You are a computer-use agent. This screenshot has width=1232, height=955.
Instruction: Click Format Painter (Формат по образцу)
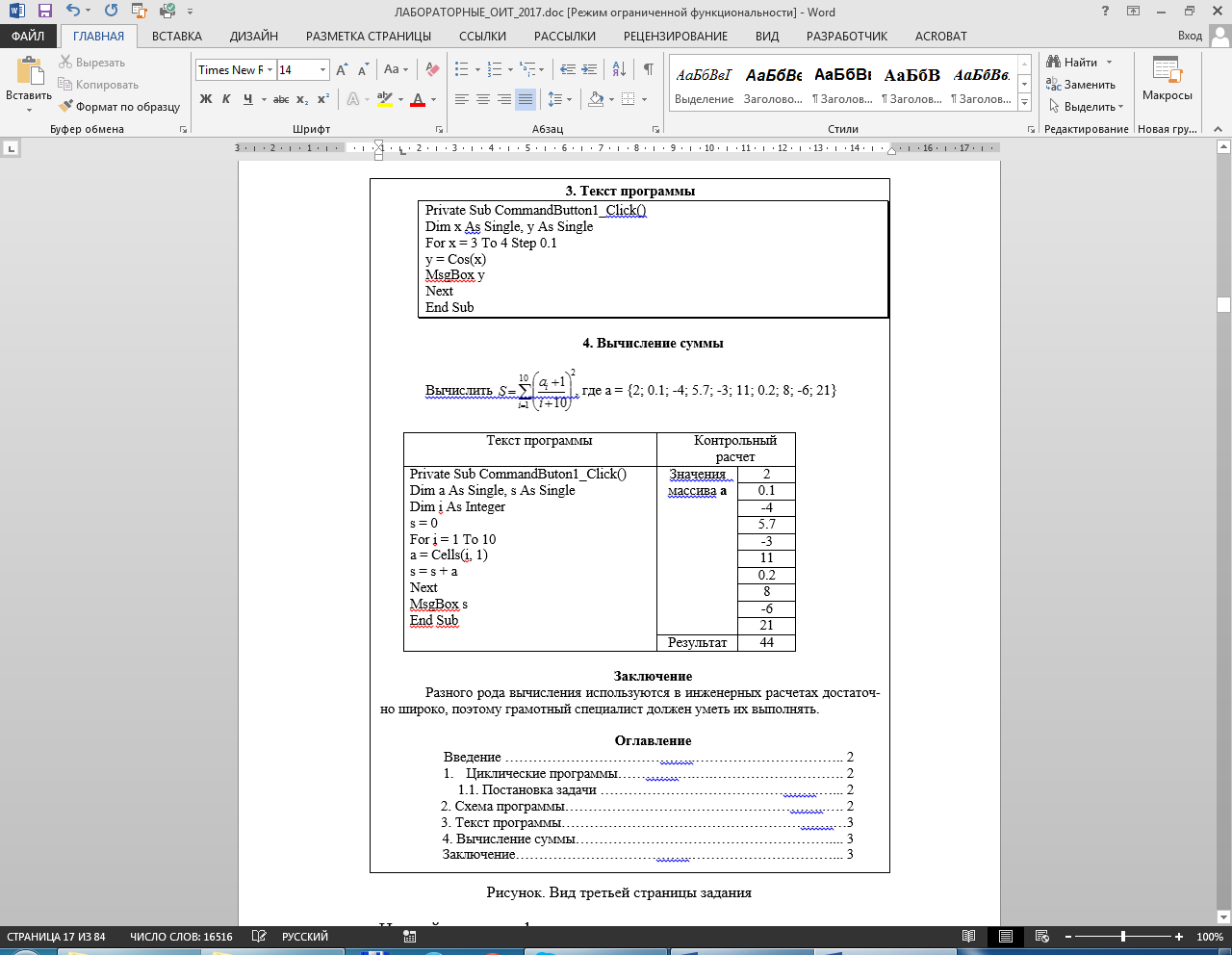point(119,107)
